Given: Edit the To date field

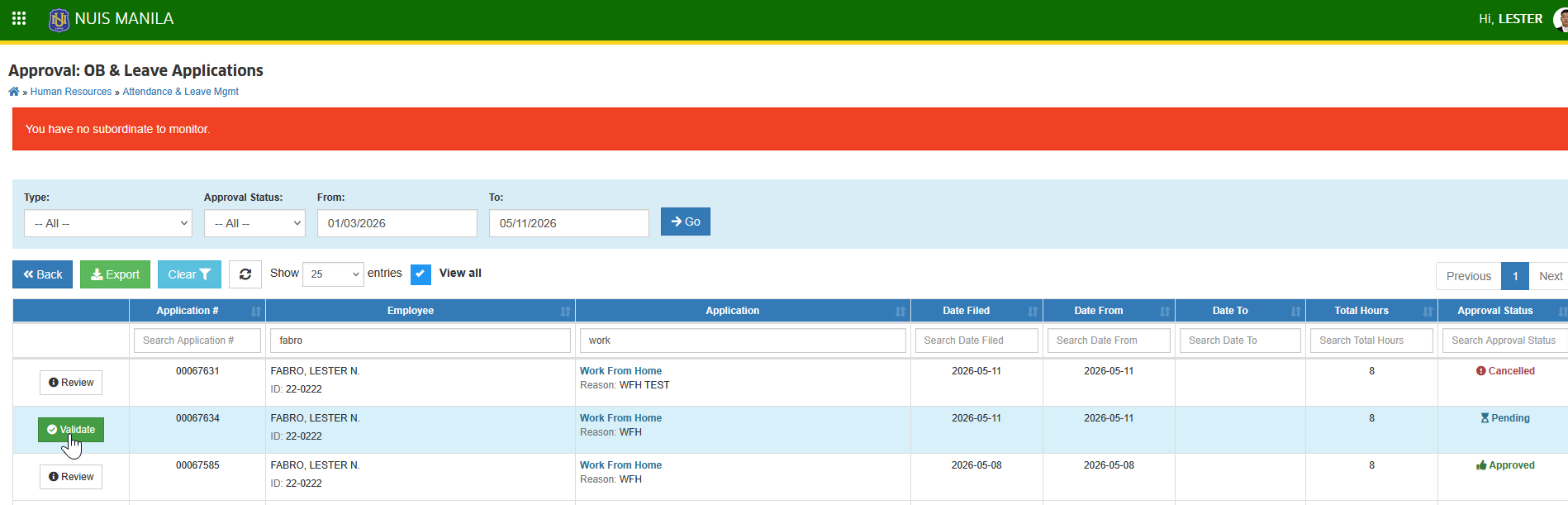Looking at the screenshot, I should click(569, 223).
